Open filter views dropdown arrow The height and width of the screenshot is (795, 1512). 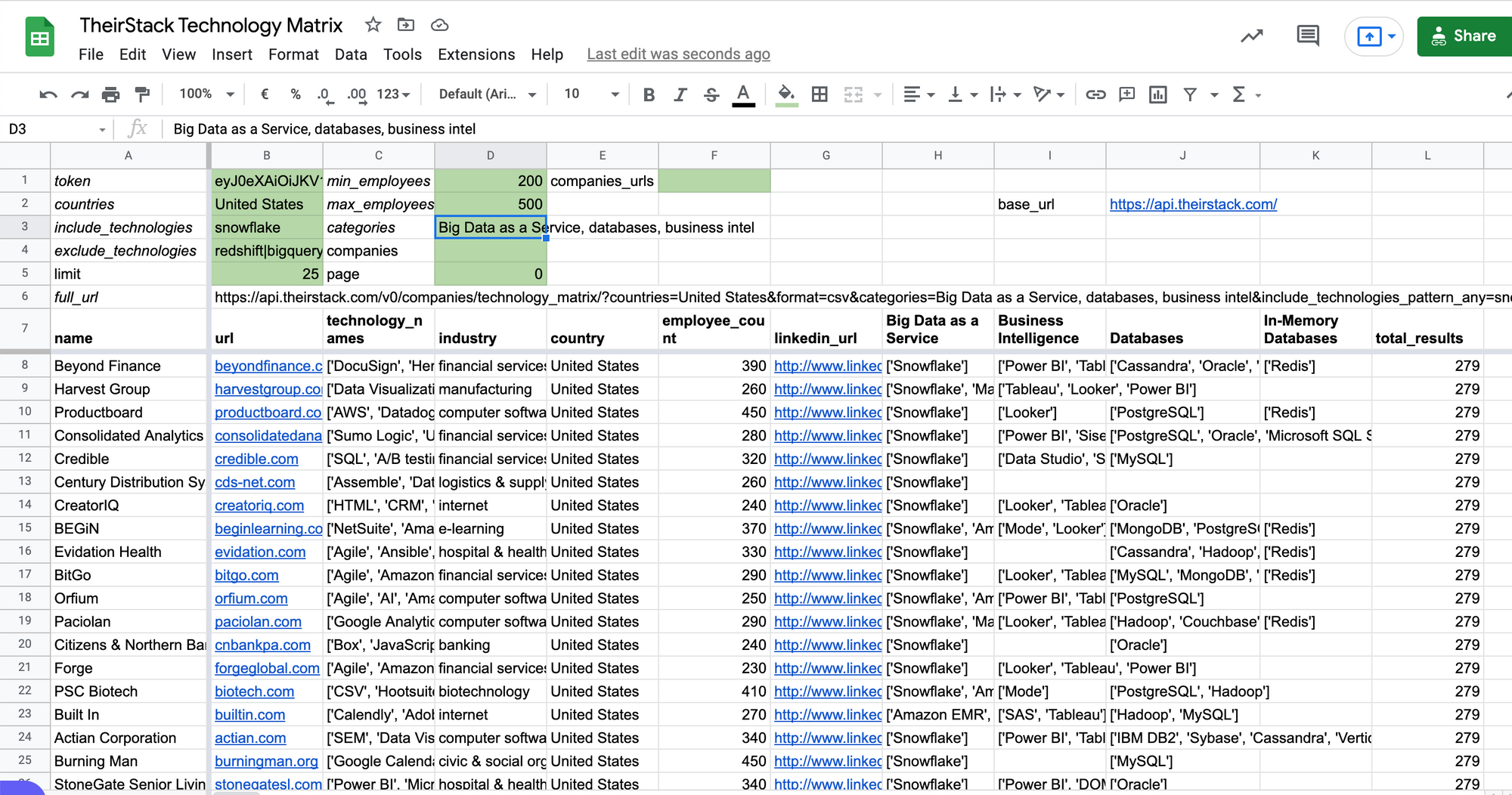(1214, 94)
